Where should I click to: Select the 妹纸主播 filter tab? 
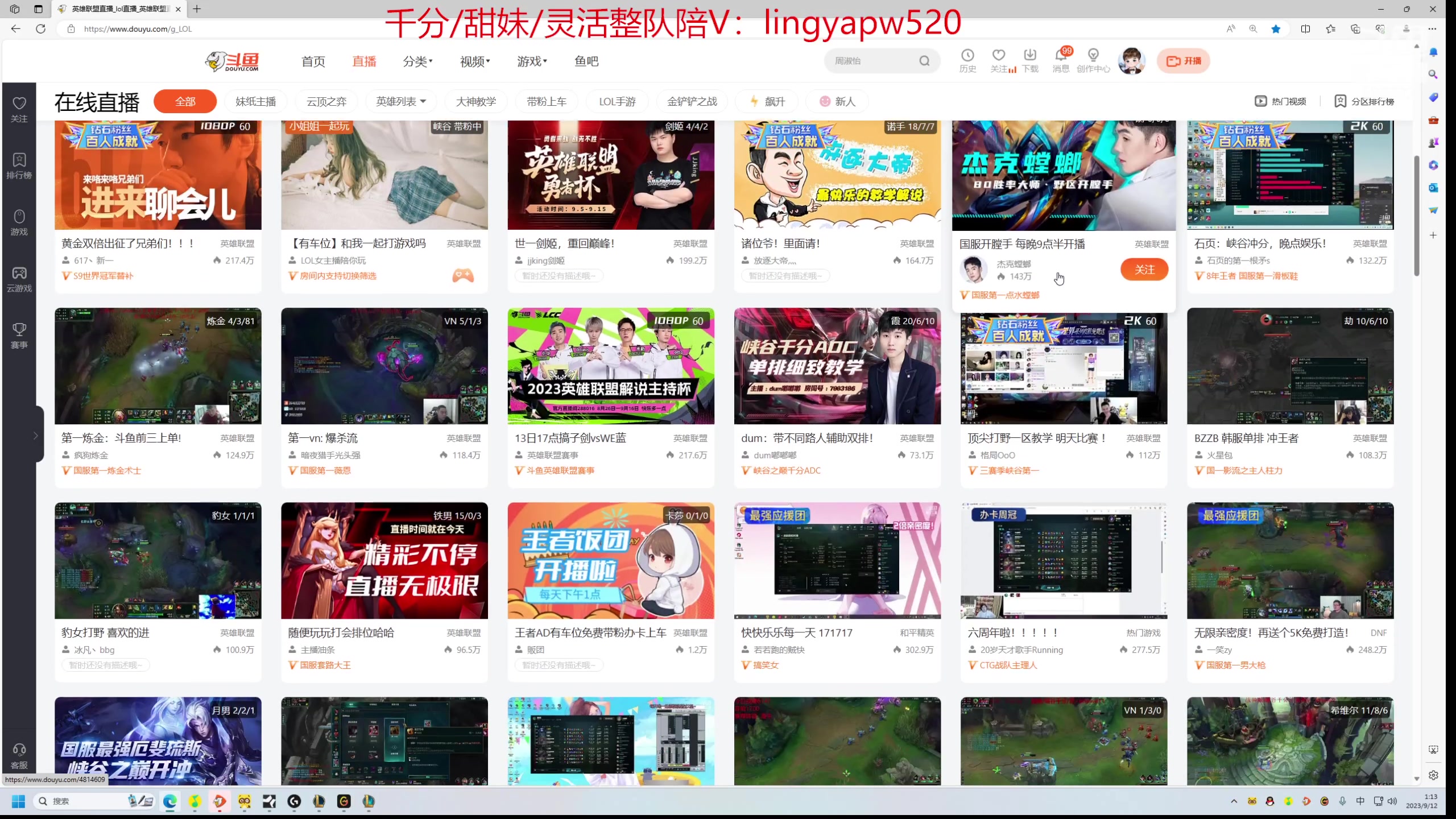pyautogui.click(x=255, y=101)
